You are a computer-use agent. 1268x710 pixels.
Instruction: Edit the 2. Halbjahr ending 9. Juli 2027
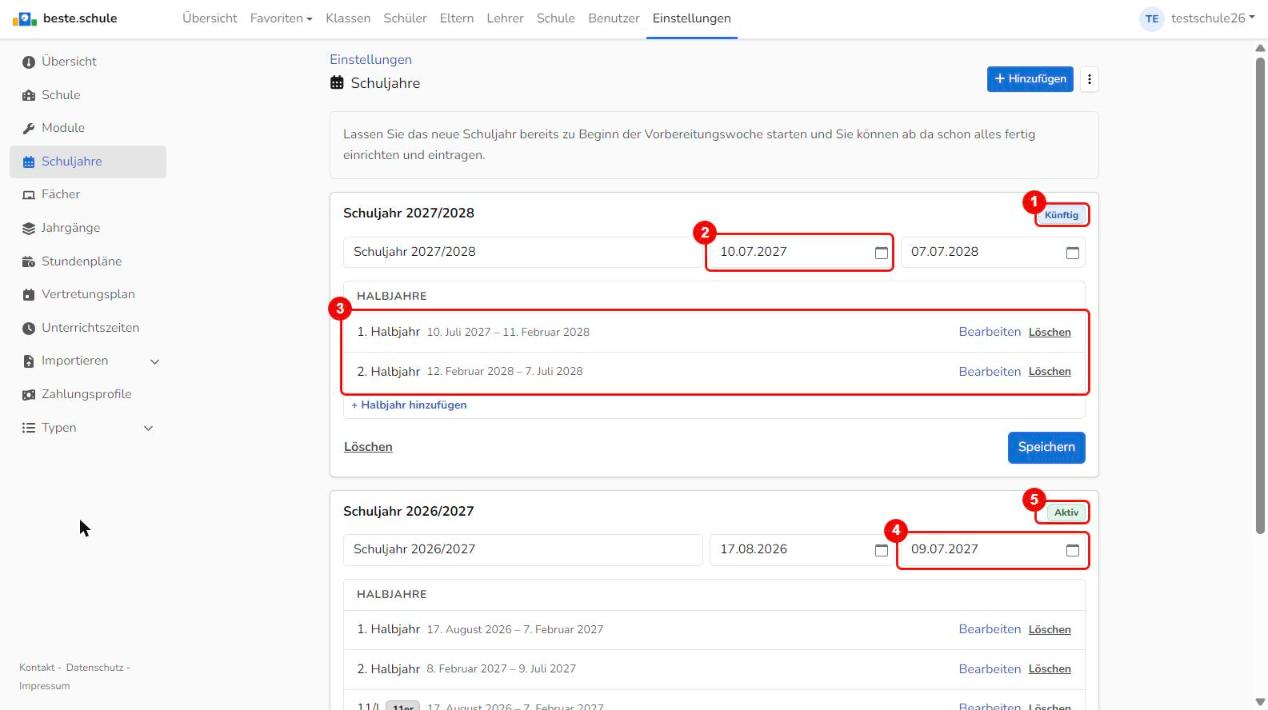coord(990,669)
